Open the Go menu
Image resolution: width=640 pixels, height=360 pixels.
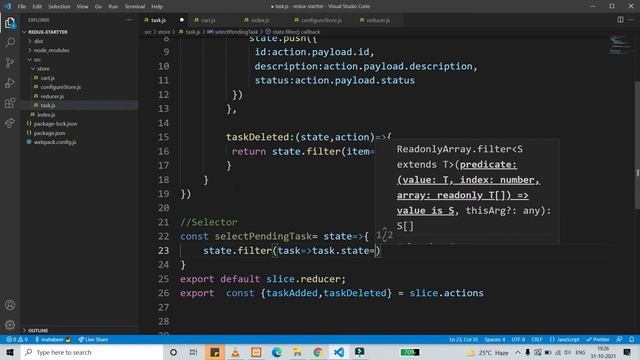(x=98, y=7)
